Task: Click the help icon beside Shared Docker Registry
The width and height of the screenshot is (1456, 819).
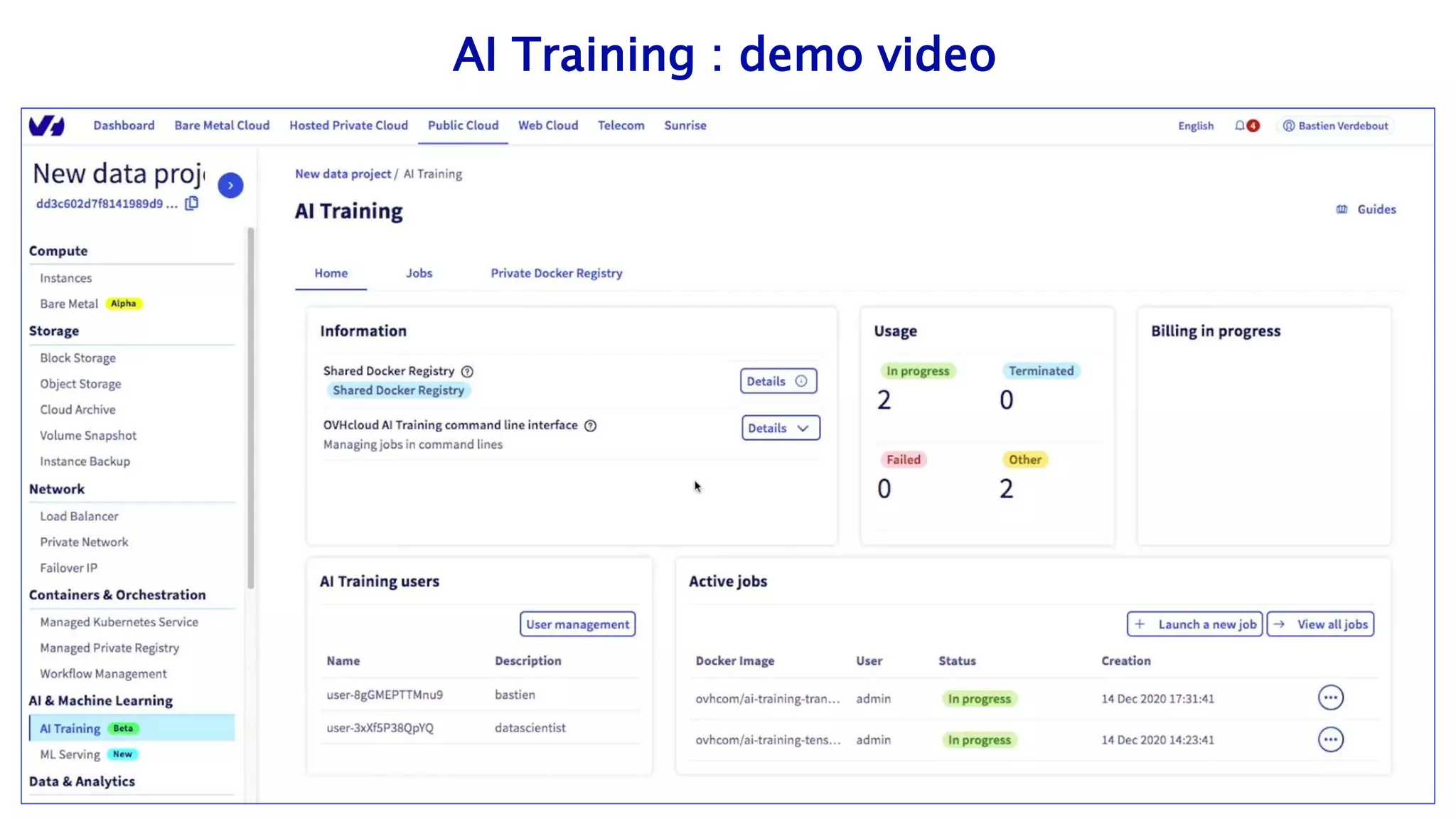Action: (467, 371)
